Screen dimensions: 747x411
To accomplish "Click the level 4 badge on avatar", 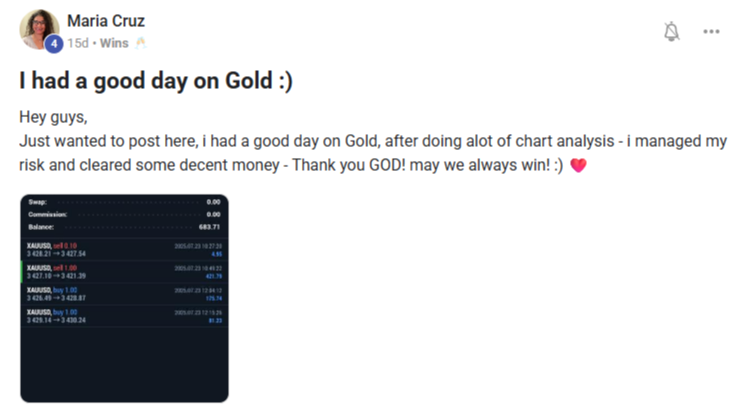I will point(54,44).
